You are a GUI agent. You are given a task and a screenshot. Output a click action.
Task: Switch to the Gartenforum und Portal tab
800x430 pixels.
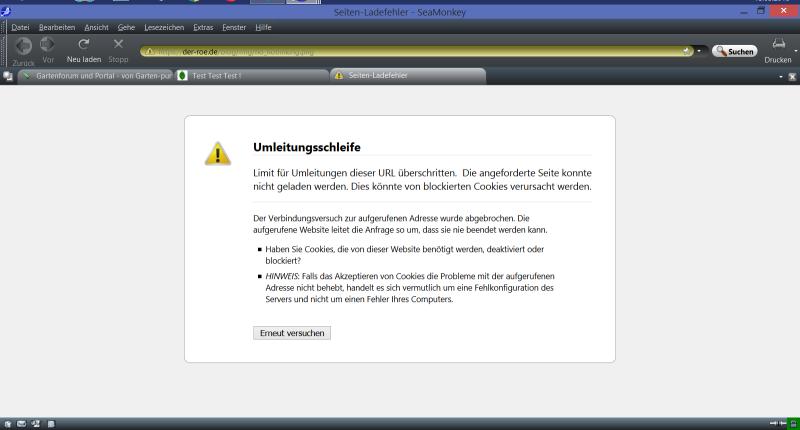(96, 76)
